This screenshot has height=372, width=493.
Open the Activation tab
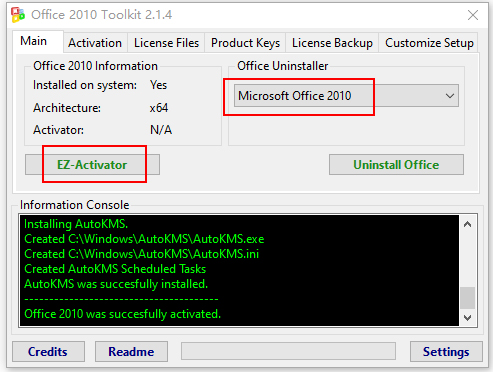pyautogui.click(x=95, y=43)
